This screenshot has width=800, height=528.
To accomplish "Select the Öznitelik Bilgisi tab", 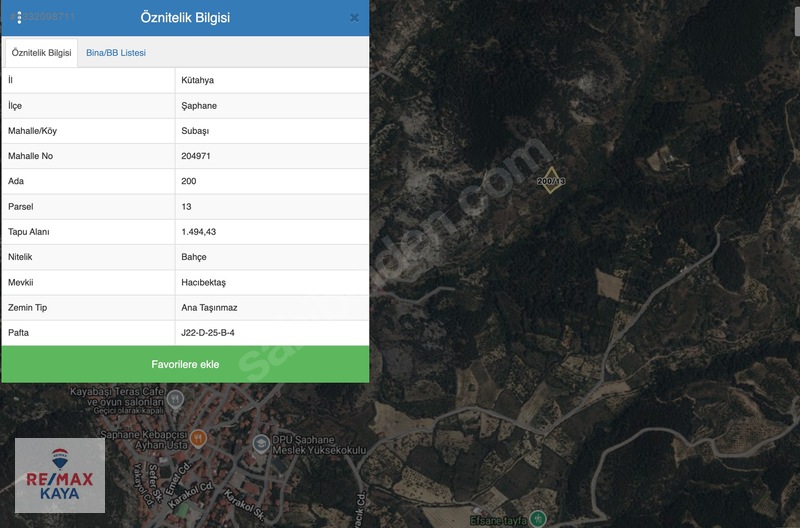I will [x=41, y=53].
